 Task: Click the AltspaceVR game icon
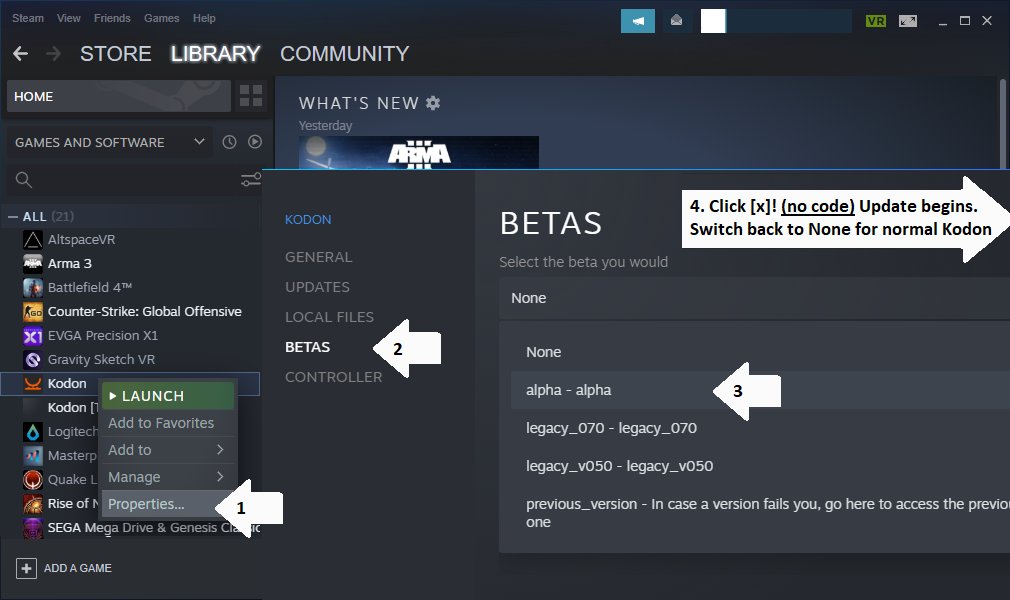[x=33, y=240]
